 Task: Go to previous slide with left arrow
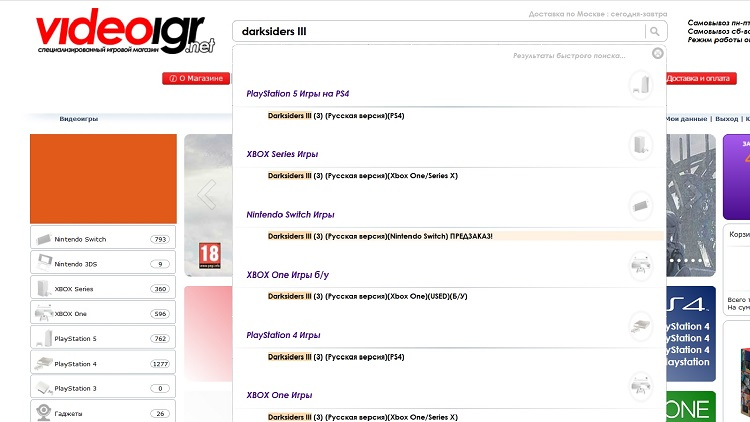click(206, 195)
